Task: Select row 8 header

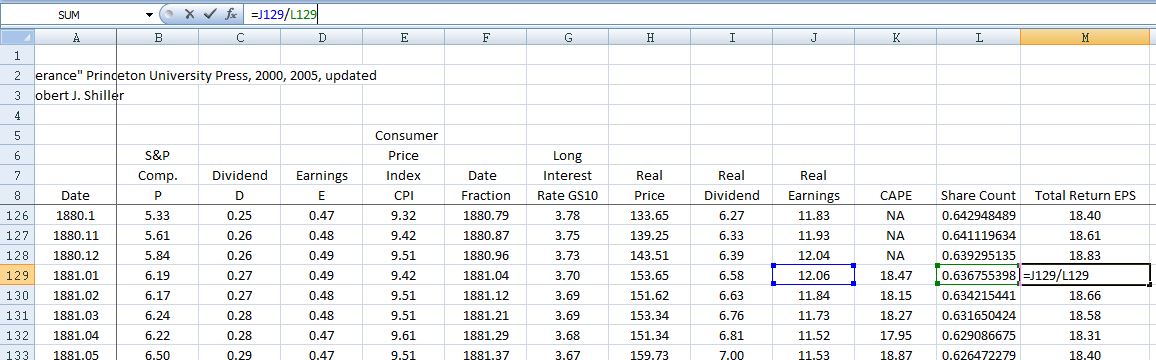Action: (x=17, y=195)
